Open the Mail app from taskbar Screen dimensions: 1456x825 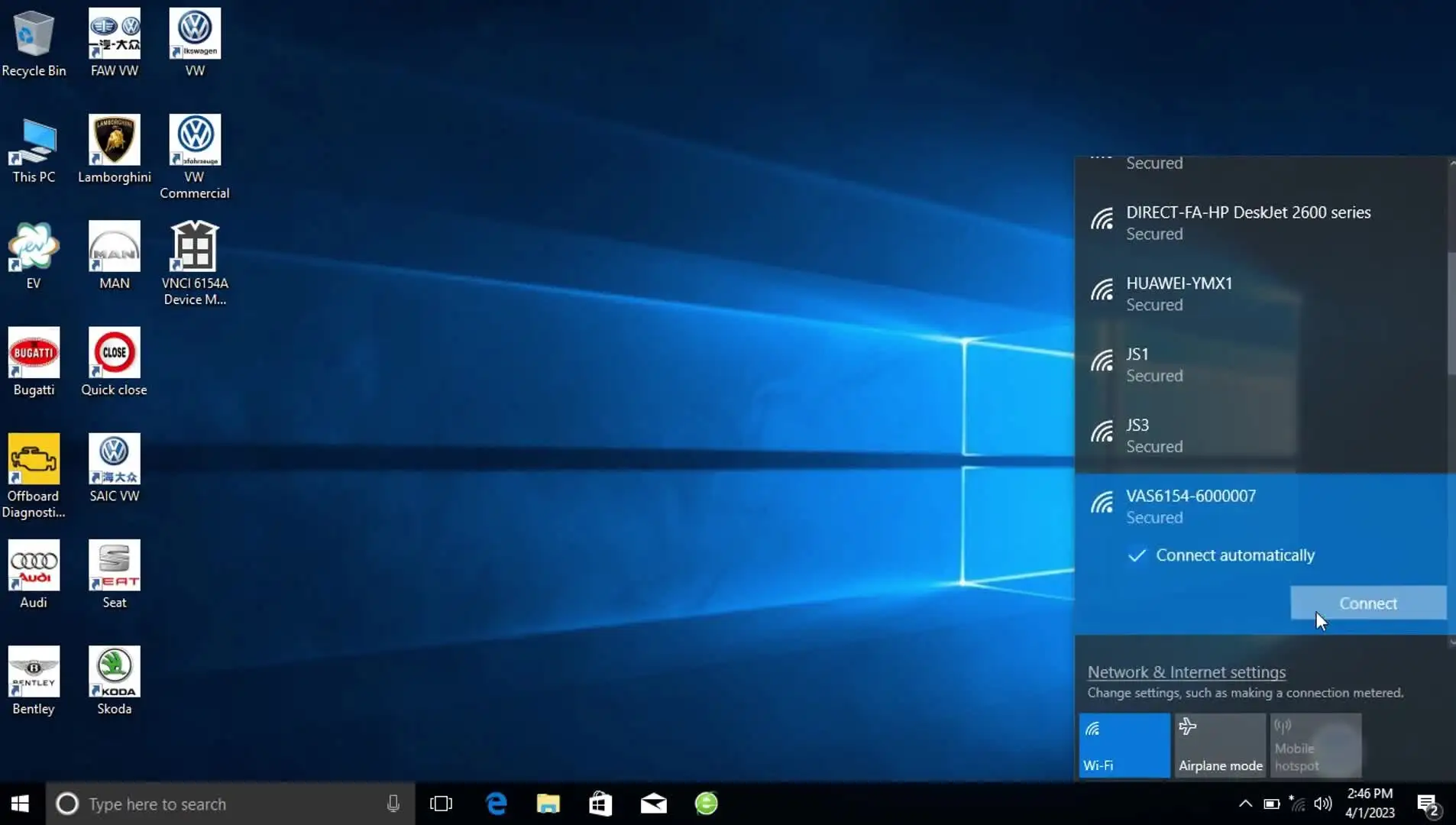(653, 804)
